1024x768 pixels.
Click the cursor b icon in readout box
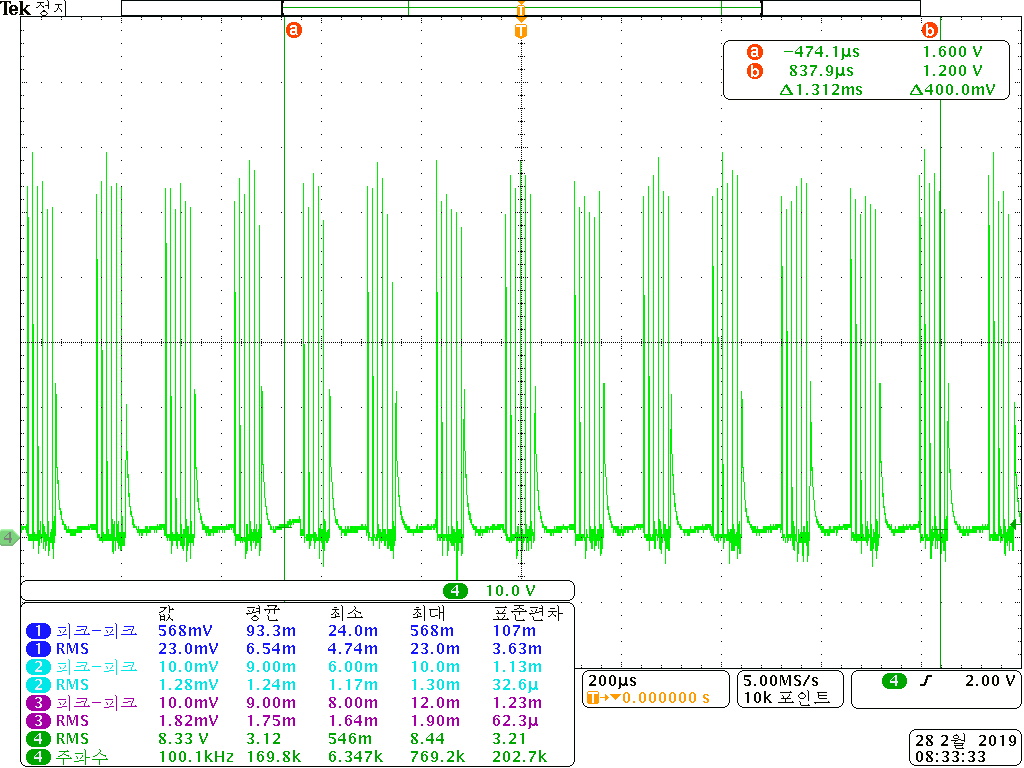pyautogui.click(x=755, y=71)
